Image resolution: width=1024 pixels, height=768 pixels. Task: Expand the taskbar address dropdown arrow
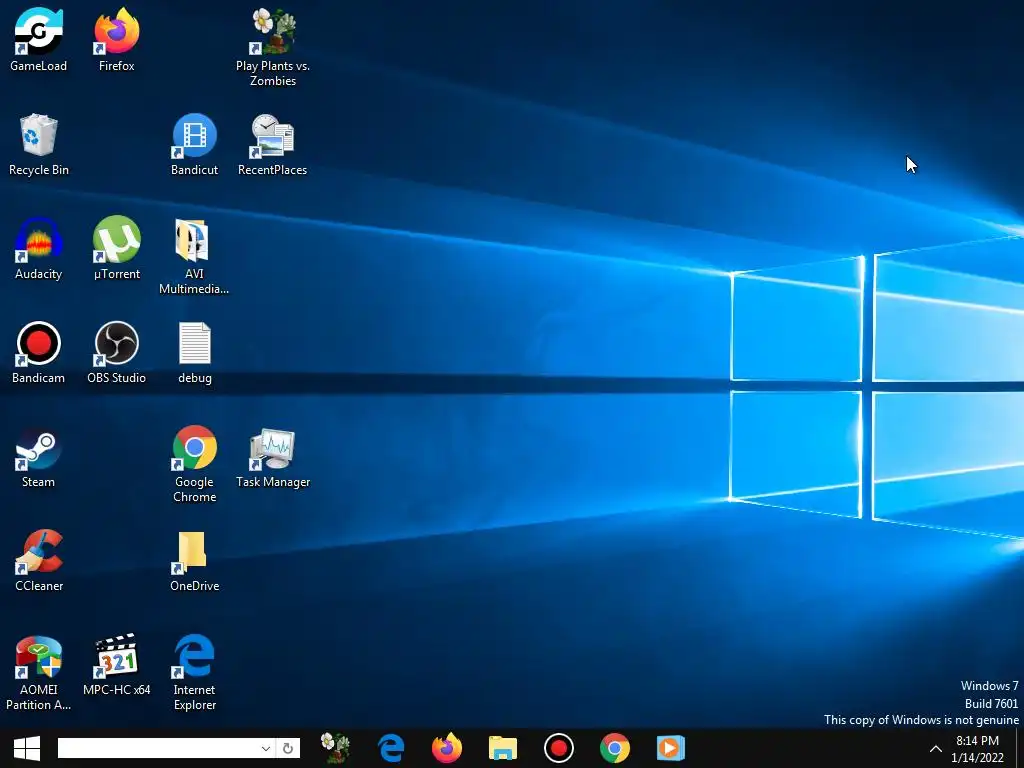coord(266,748)
